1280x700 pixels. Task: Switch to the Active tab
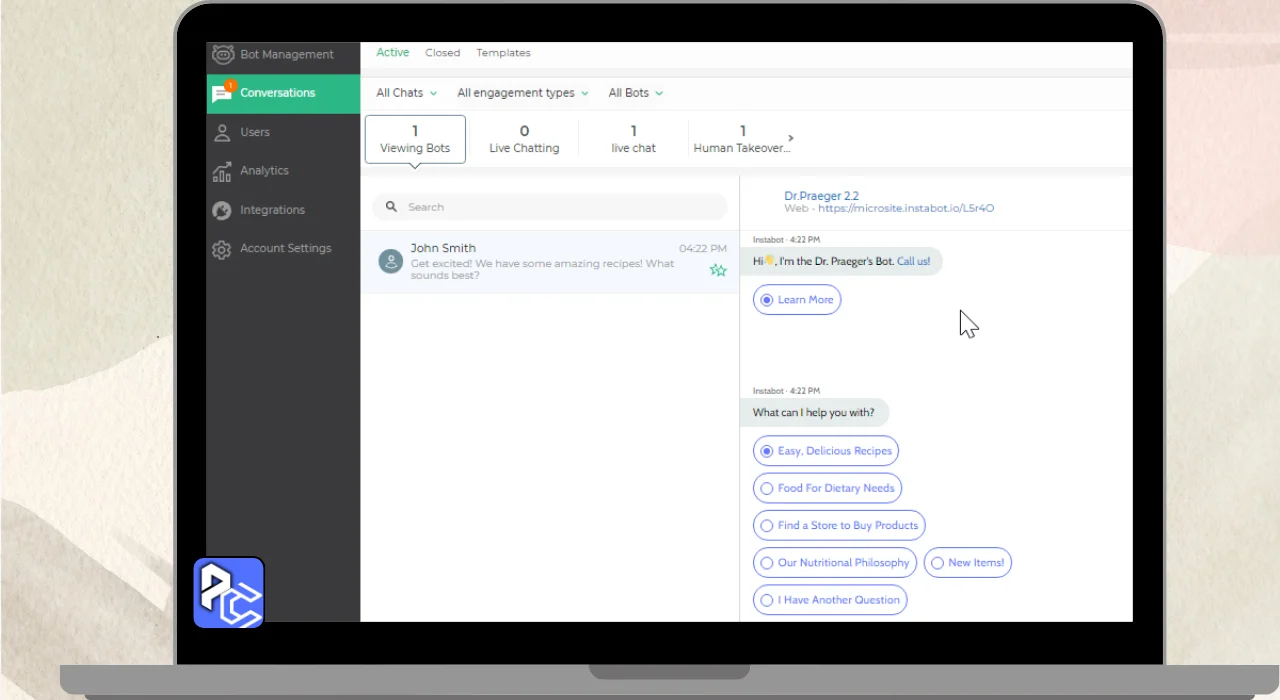click(x=393, y=53)
